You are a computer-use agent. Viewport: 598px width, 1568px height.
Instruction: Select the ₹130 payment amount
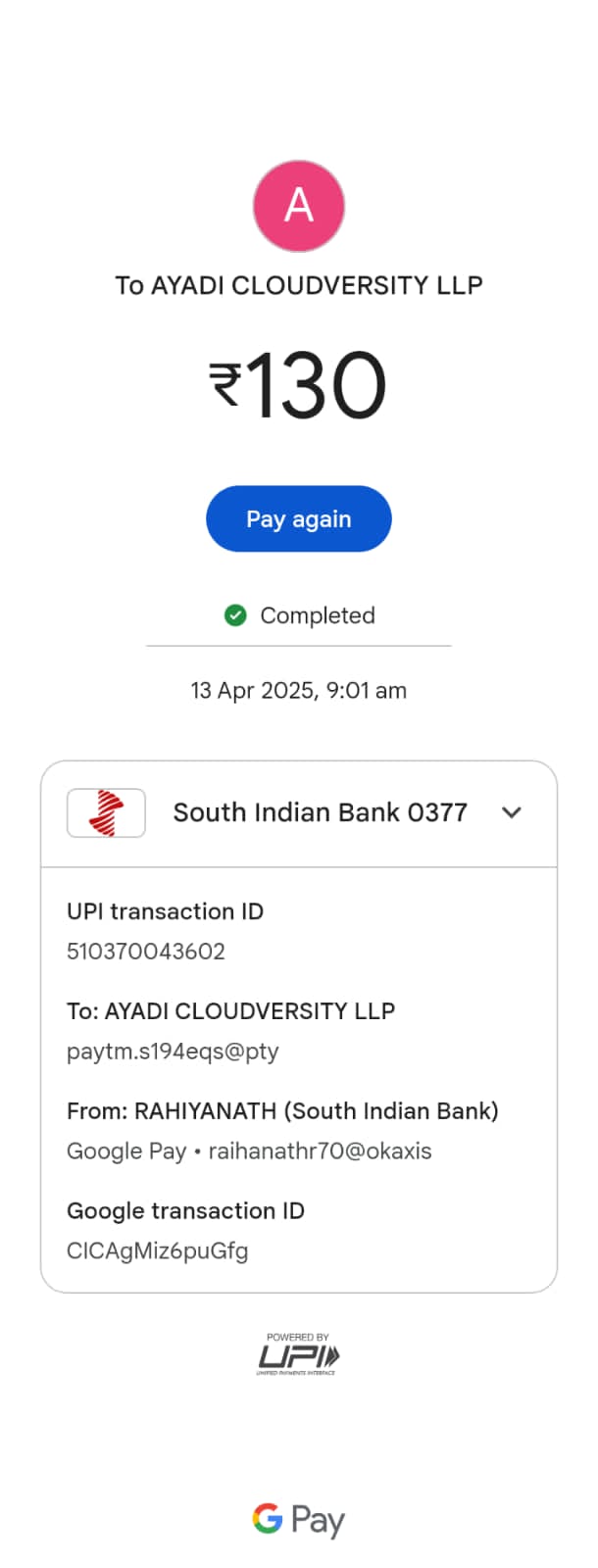(x=298, y=385)
